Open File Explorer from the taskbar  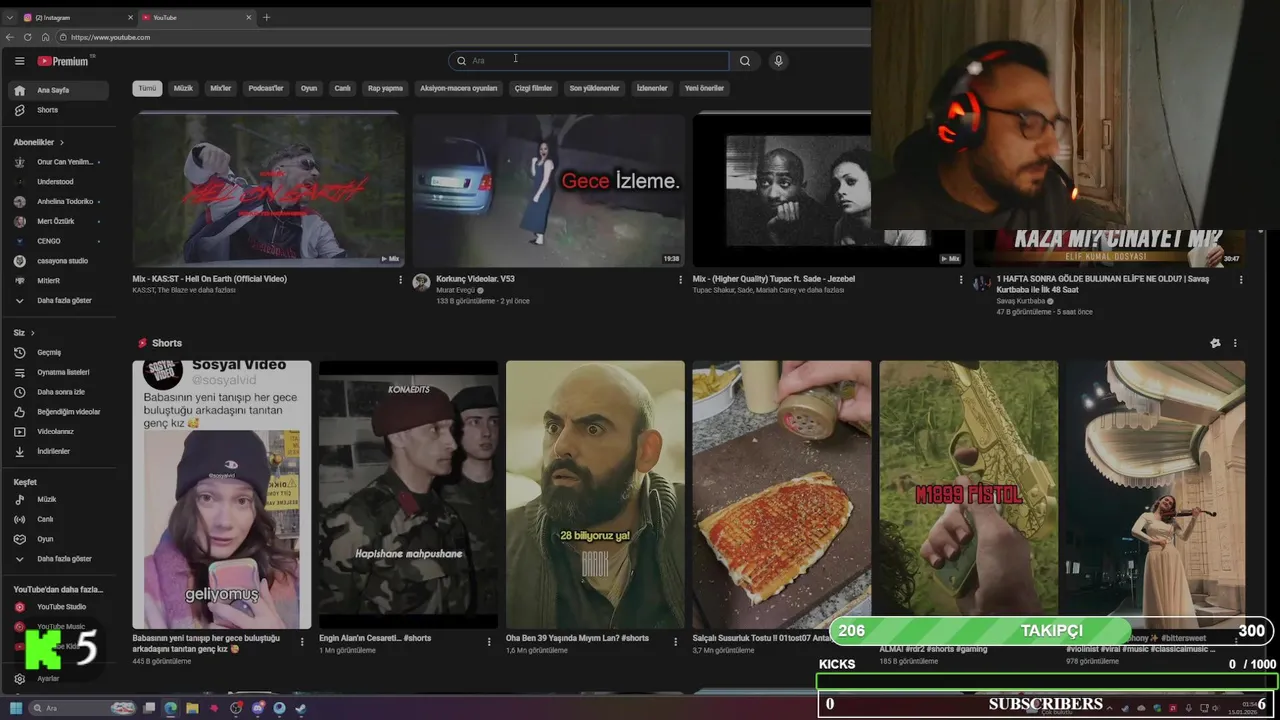tap(192, 708)
